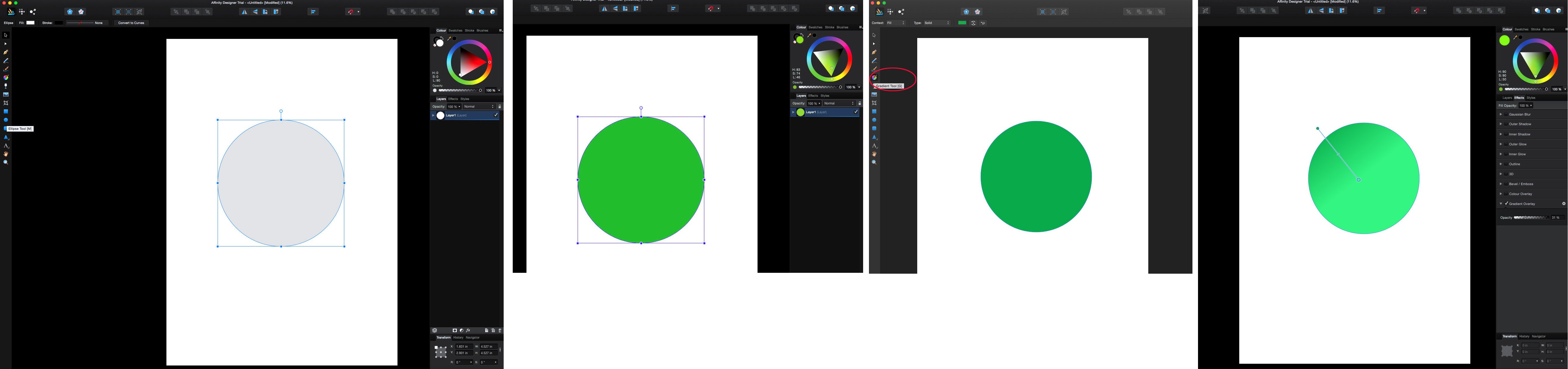Viewport: 1568px width, 369px height.
Task: Switch to Export persona in first screenshot
Action: (x=33, y=12)
